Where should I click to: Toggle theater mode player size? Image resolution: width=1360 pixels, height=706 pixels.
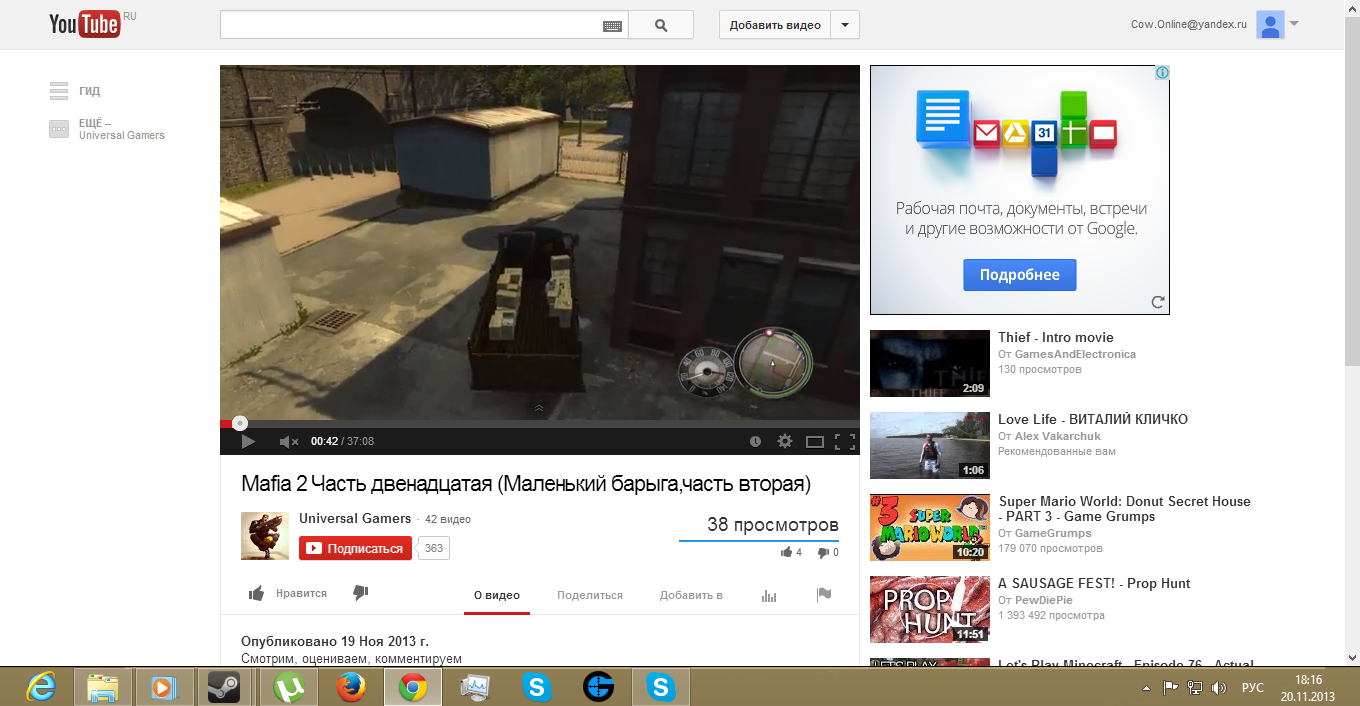click(x=815, y=441)
